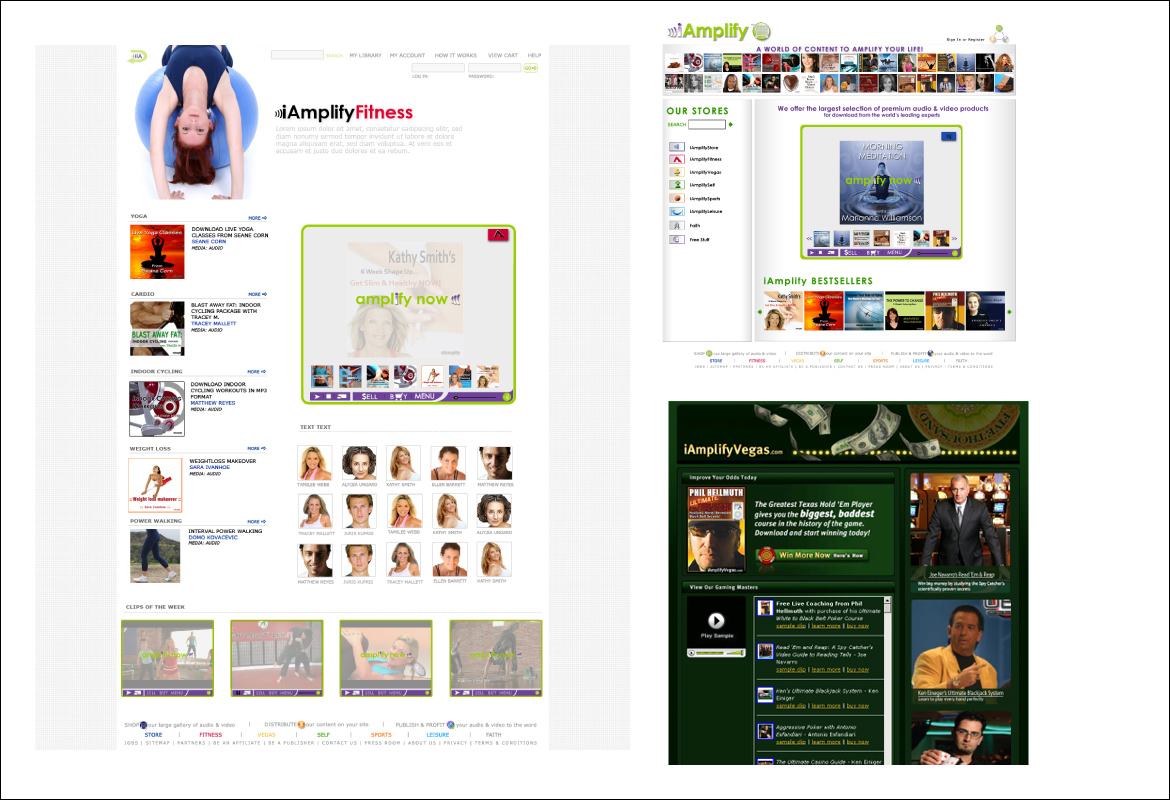This screenshot has height=800, width=1170.
Task: Click SEANE CORN author link
Action: 209,242
